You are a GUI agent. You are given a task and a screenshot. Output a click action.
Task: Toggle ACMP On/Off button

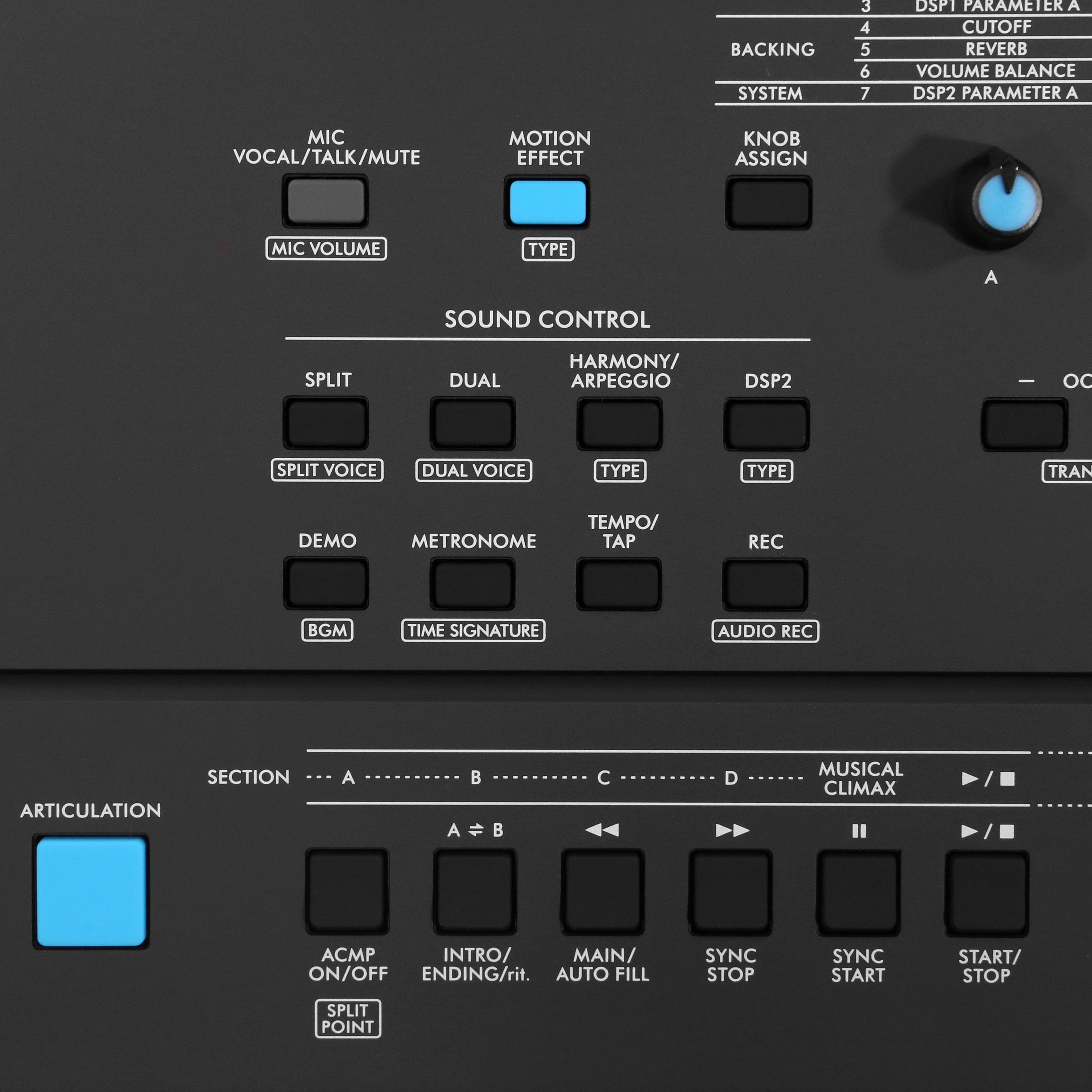(347, 891)
